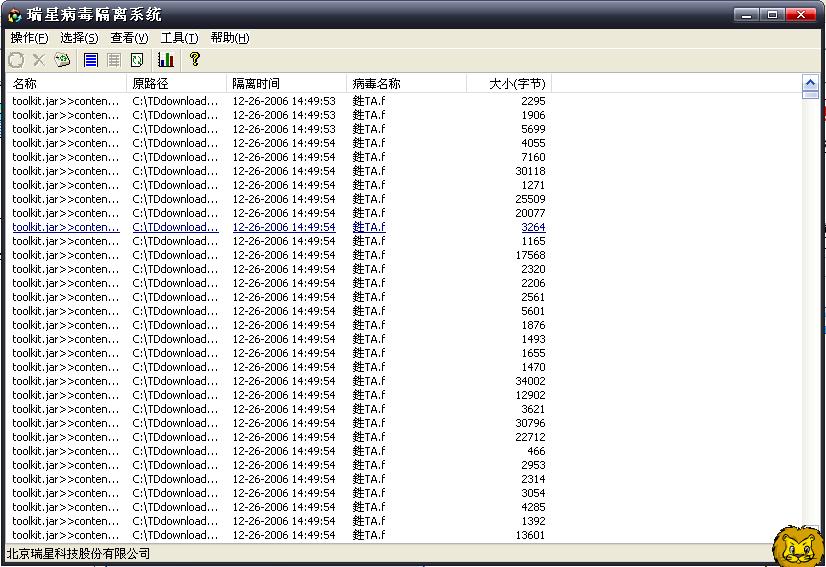Viewport: 826px width, 567px height.
Task: Select the row with size 20077
Action: pos(279,213)
